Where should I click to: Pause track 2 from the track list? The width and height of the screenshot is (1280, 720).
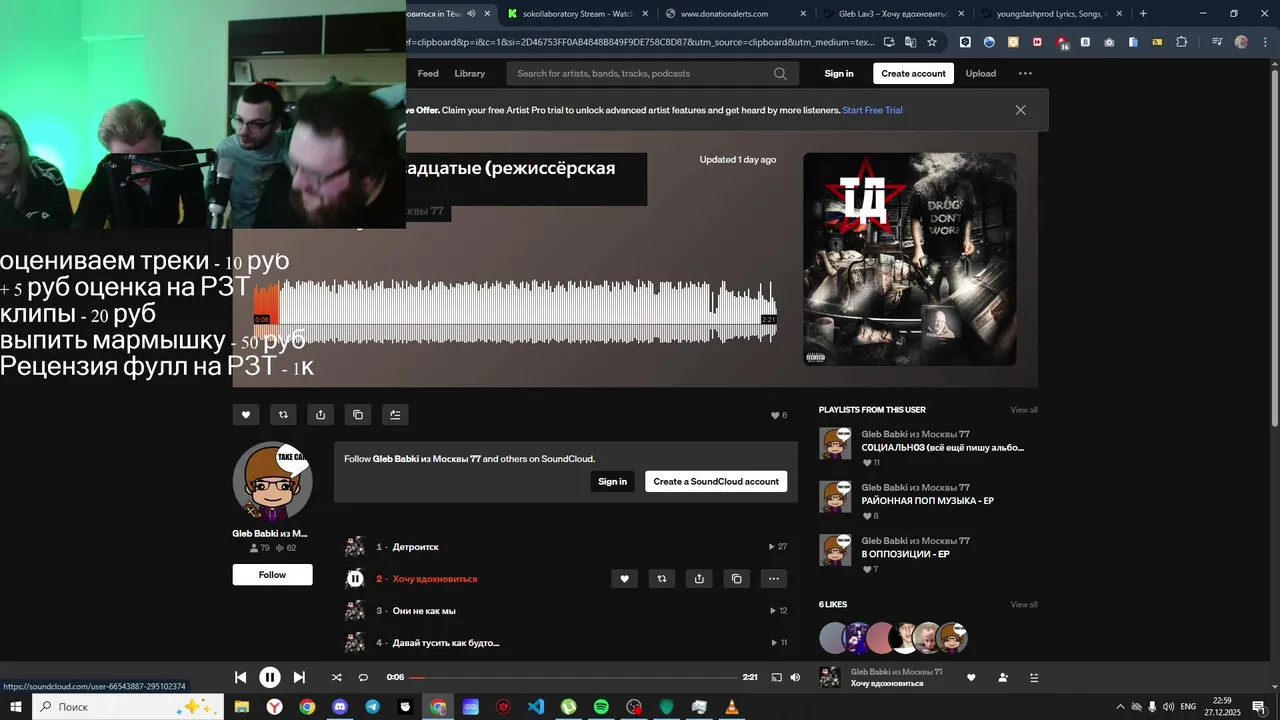(x=355, y=579)
